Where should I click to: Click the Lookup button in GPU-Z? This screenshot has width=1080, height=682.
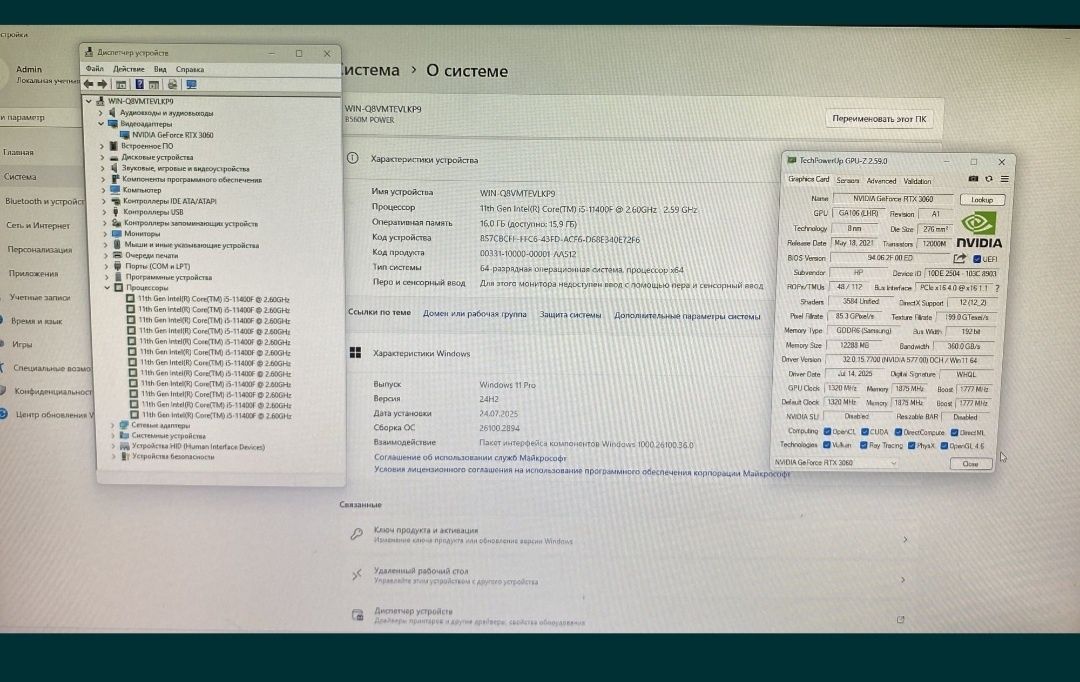[982, 200]
